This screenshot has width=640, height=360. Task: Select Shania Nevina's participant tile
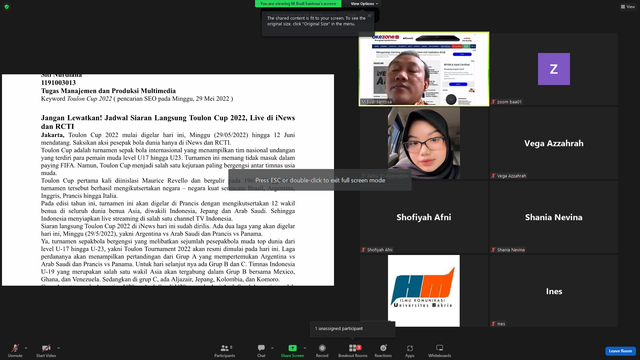point(554,217)
